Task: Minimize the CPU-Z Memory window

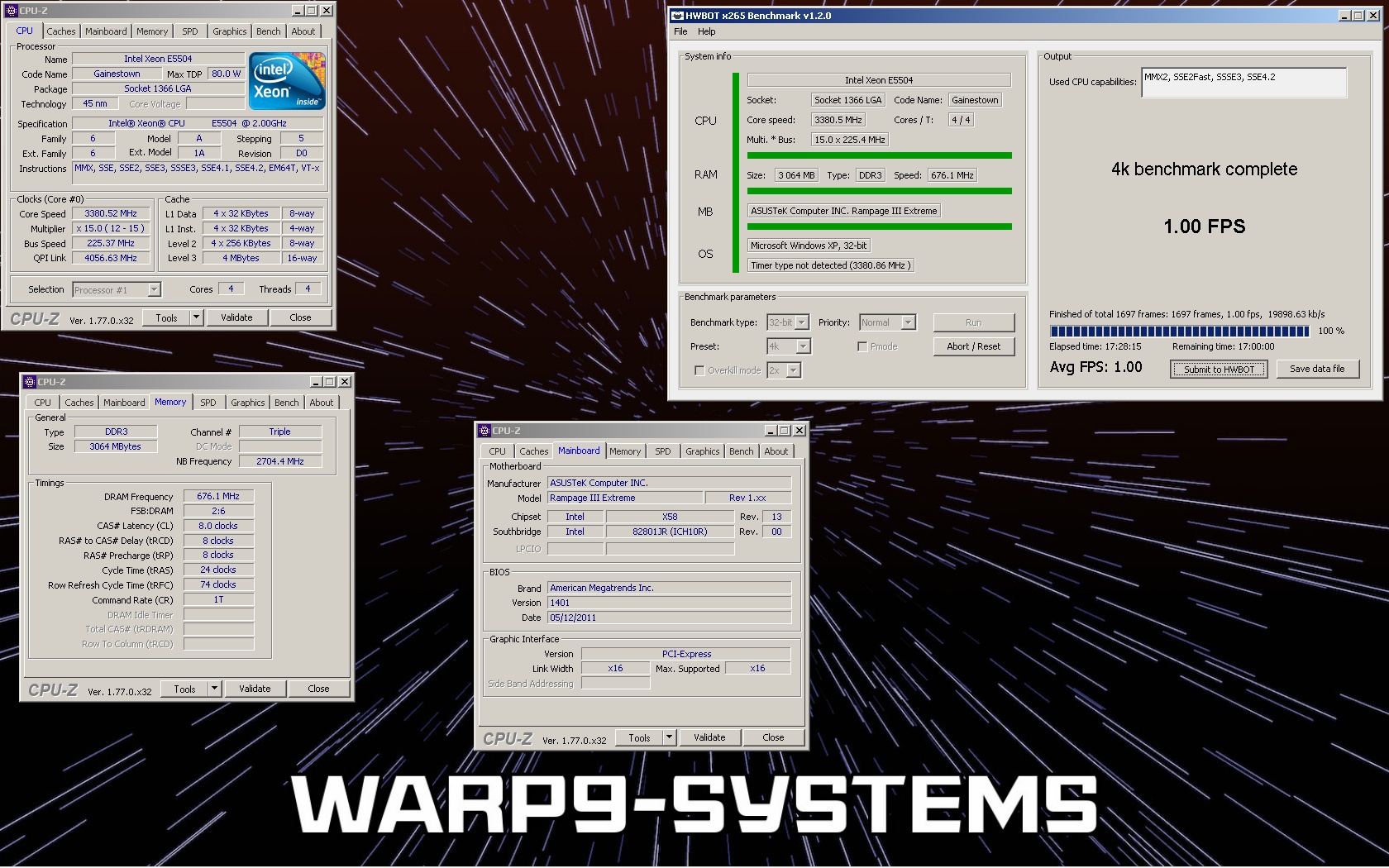Action: point(316,382)
